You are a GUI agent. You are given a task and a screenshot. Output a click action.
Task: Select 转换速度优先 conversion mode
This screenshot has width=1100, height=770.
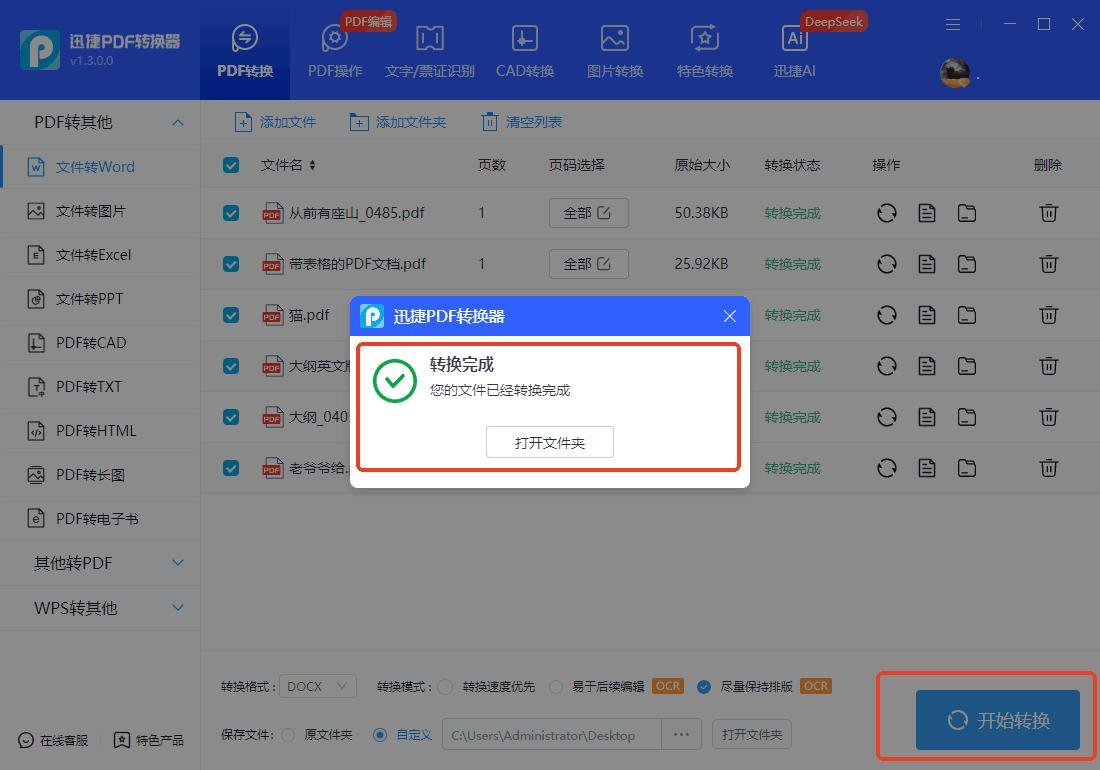click(446, 687)
